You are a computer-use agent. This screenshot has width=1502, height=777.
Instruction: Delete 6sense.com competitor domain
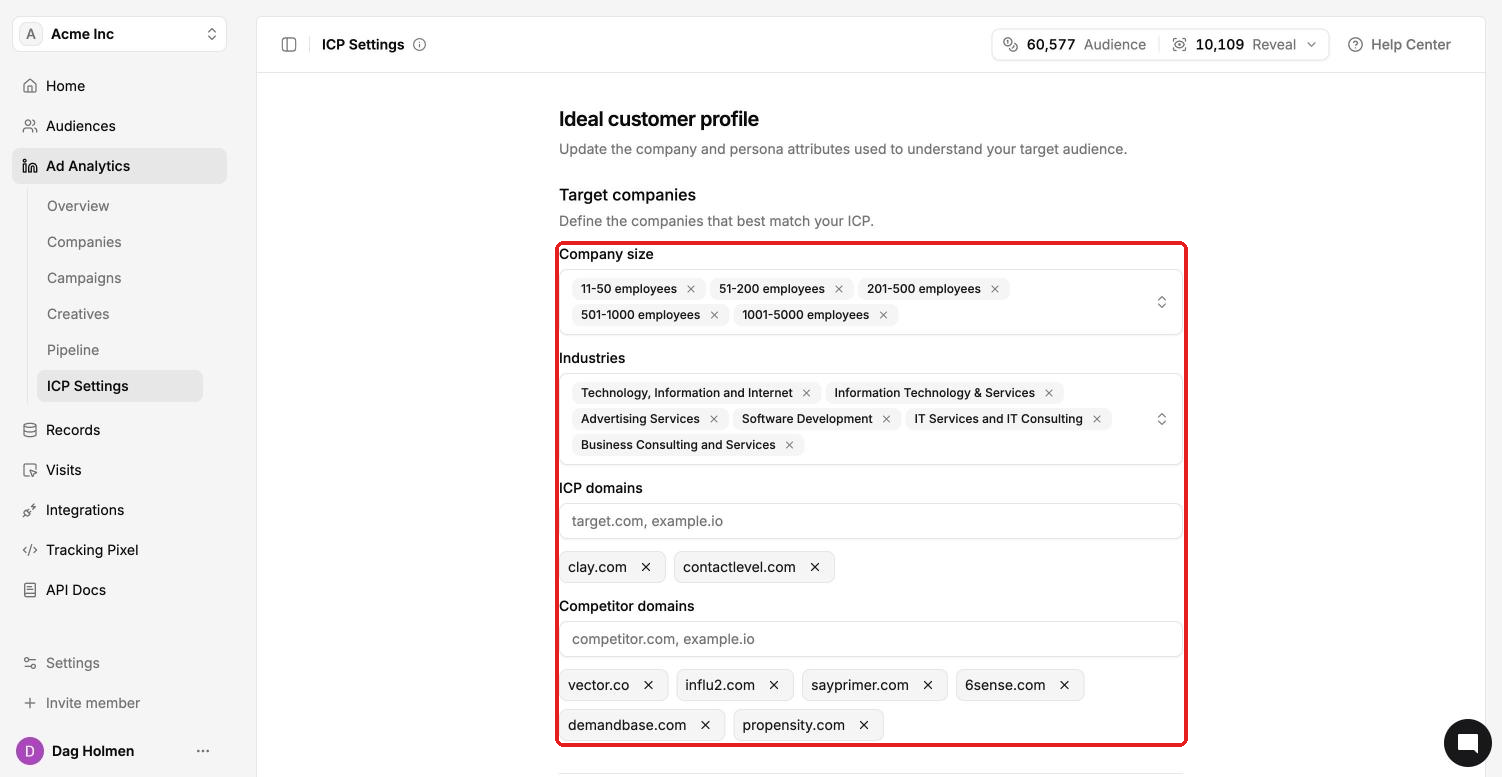click(x=1065, y=685)
